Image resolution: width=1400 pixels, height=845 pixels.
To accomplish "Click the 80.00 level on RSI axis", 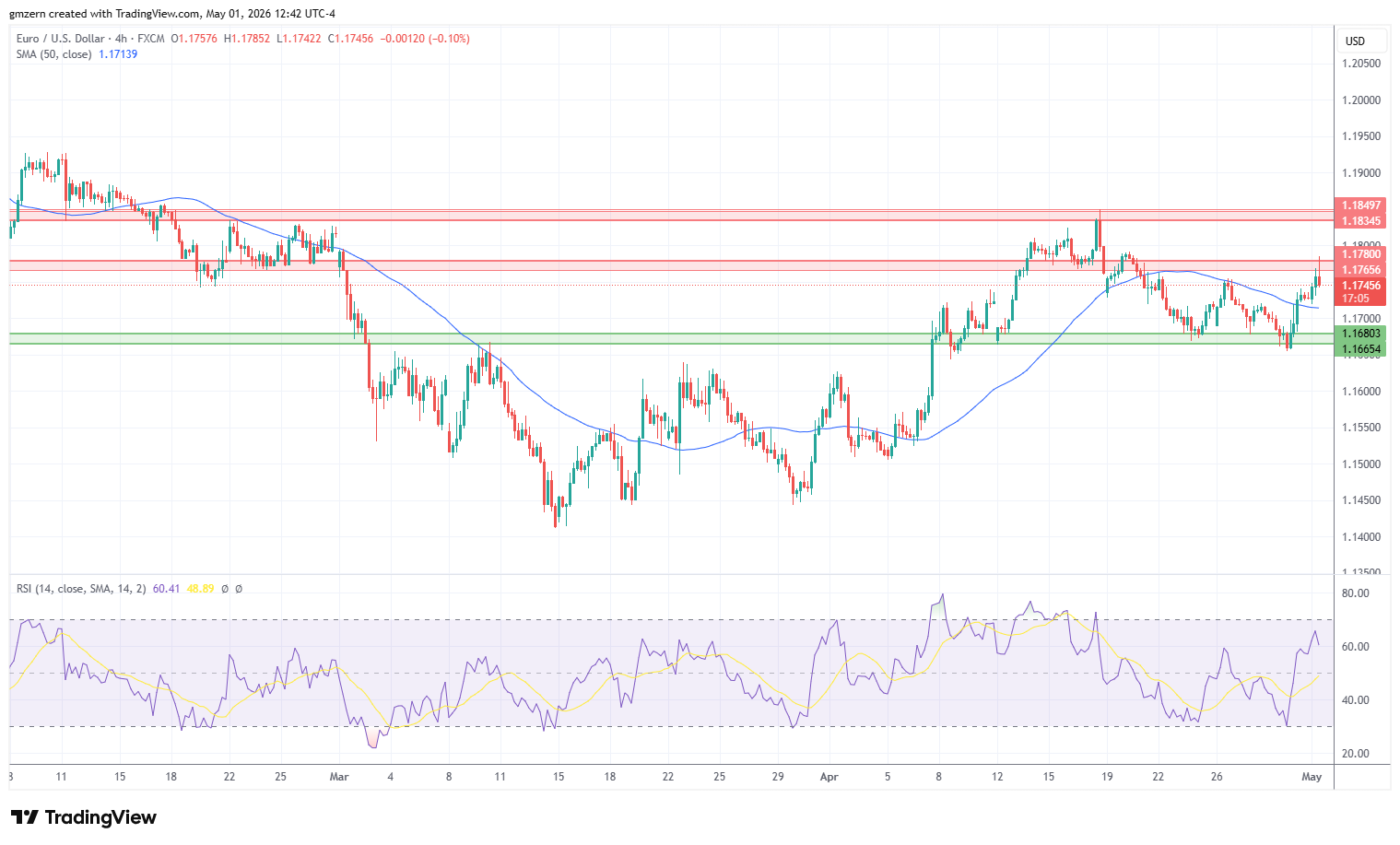I will [1355, 593].
